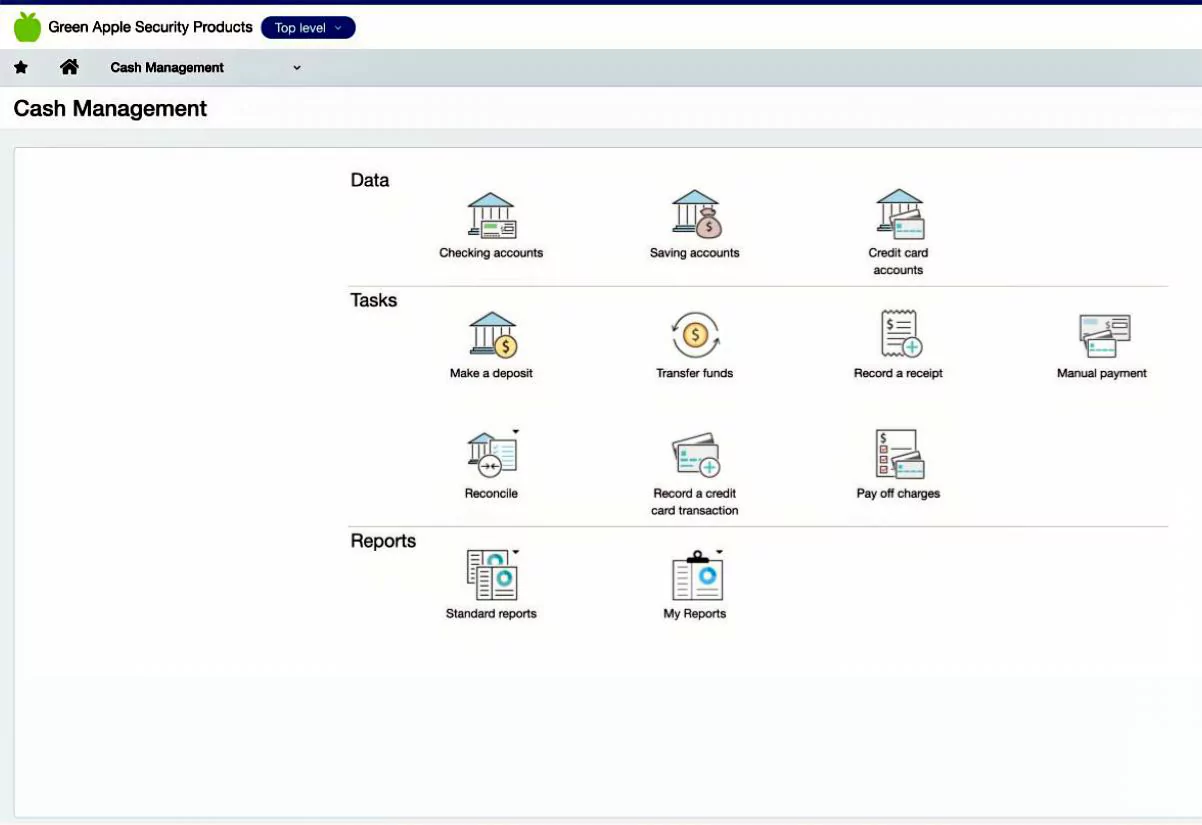Click the Make a deposit icon
Image resolution: width=1202 pixels, height=825 pixels.
491,336
